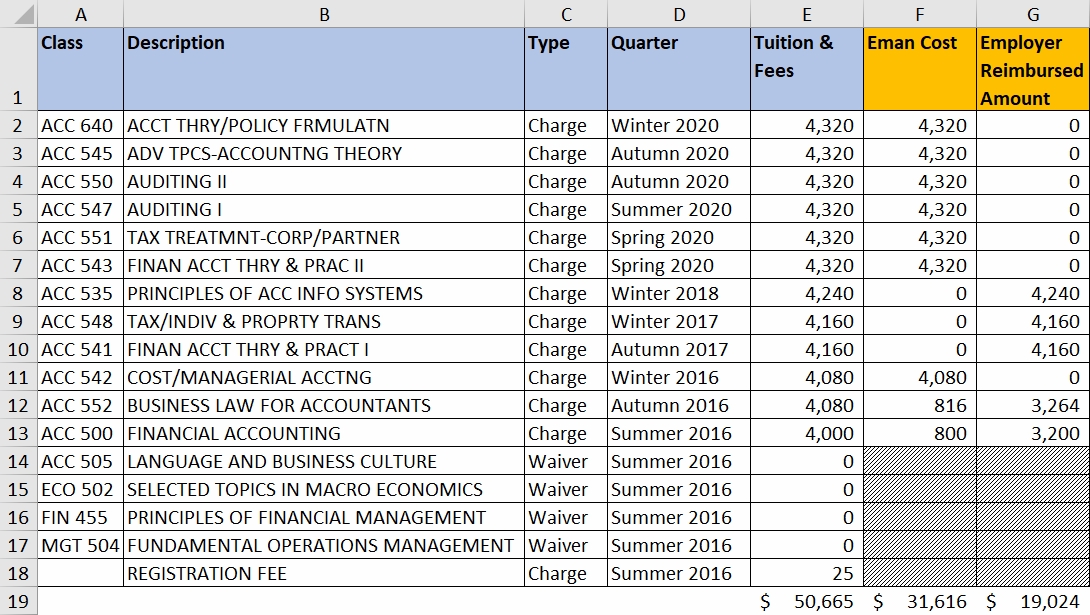
Task: Click the ACC 640 class cell
Action: point(80,126)
